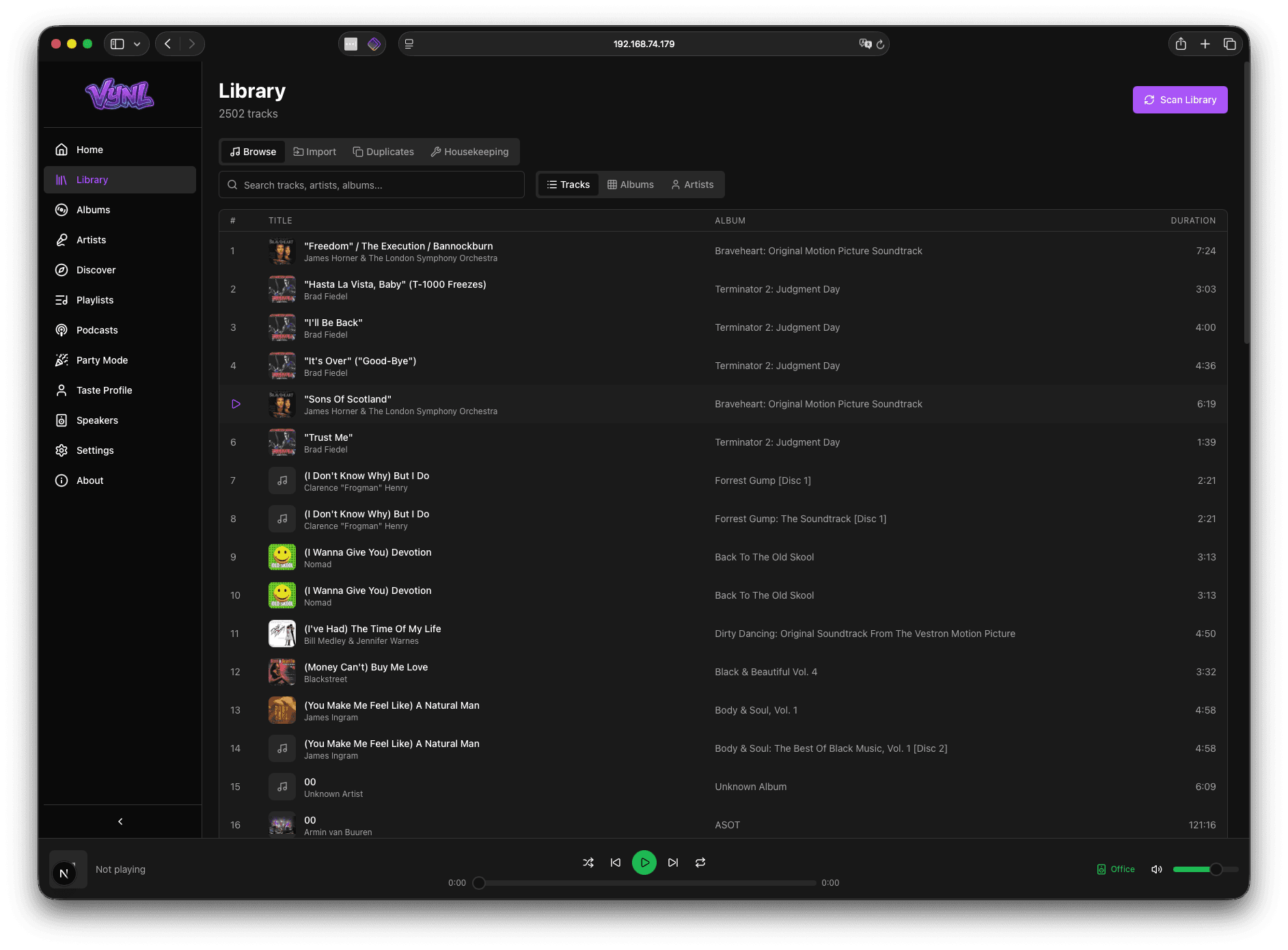The height and width of the screenshot is (950, 1288).
Task: Launch Party Mode
Action: [x=120, y=360]
